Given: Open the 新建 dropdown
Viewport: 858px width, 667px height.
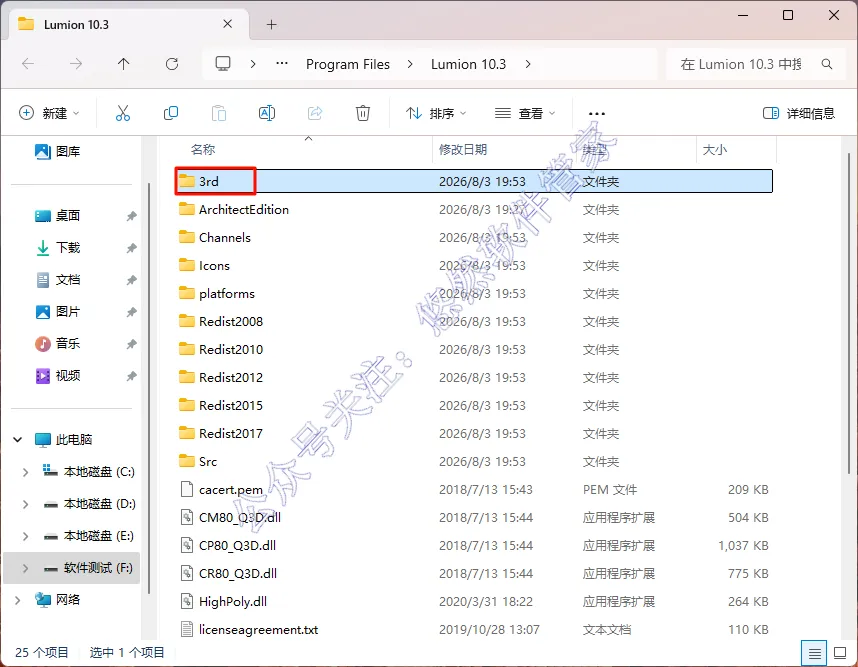Looking at the screenshot, I should (x=49, y=113).
